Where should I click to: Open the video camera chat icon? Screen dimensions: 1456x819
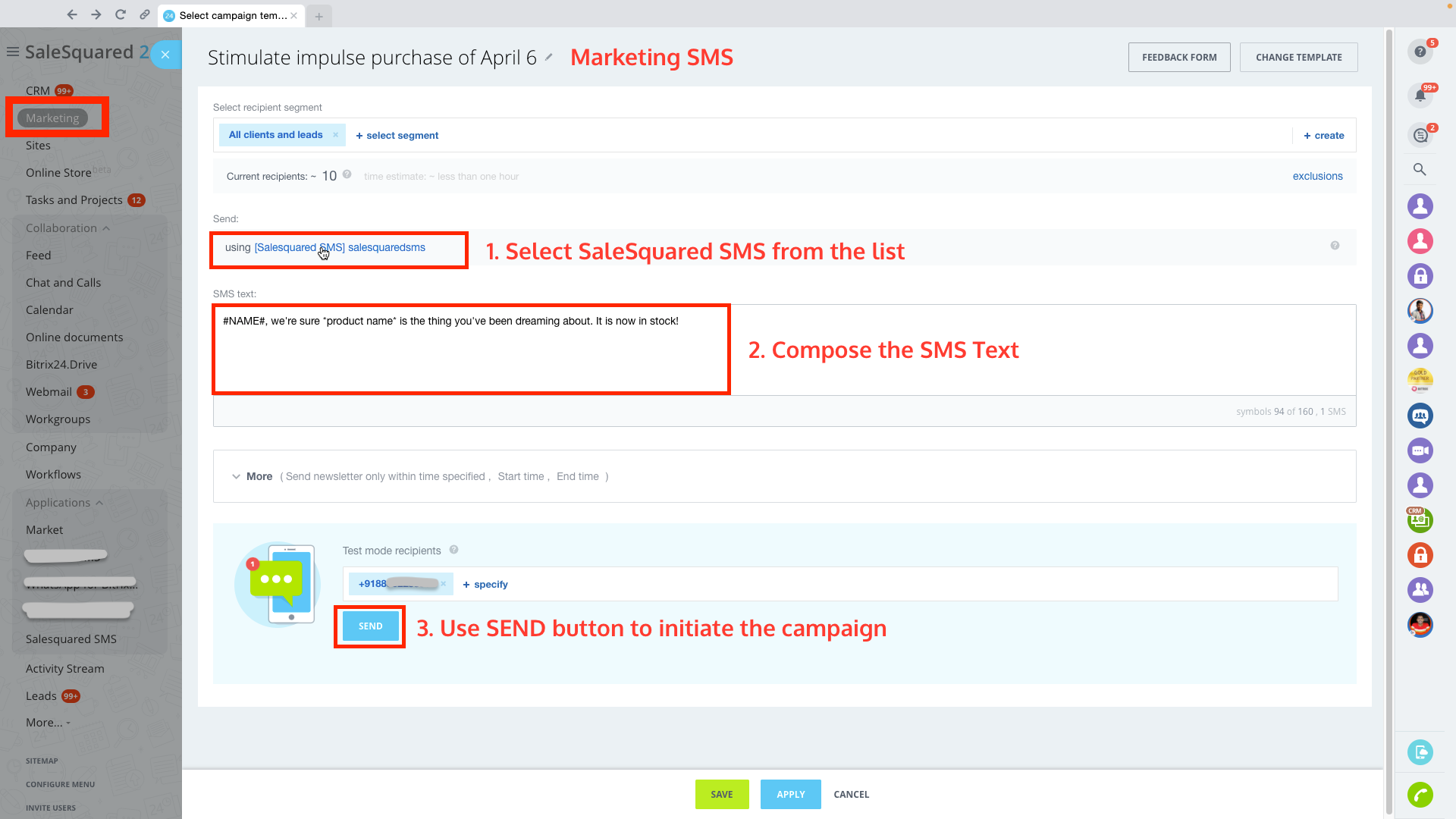pos(1420,450)
